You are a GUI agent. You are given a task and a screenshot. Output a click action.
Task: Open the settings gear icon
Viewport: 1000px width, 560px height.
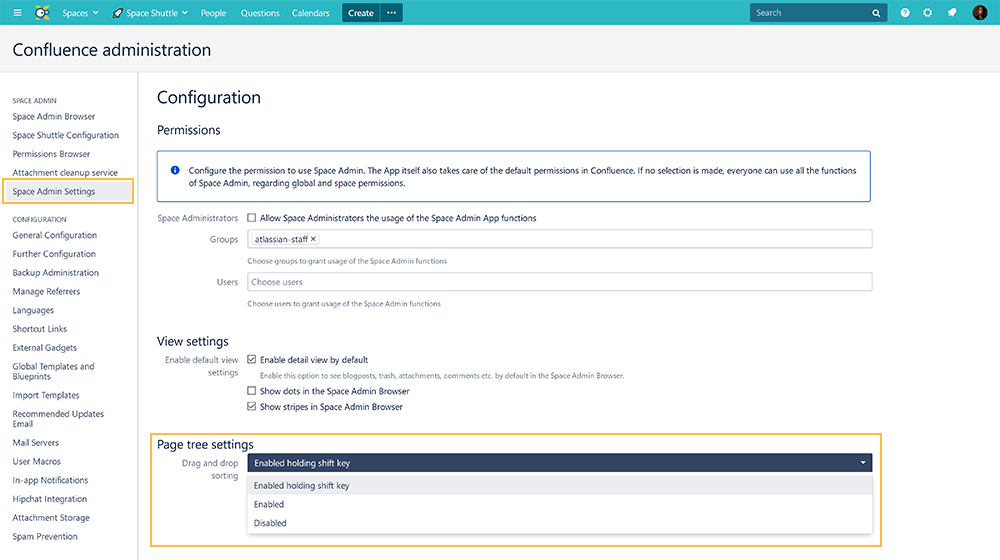[x=928, y=13]
